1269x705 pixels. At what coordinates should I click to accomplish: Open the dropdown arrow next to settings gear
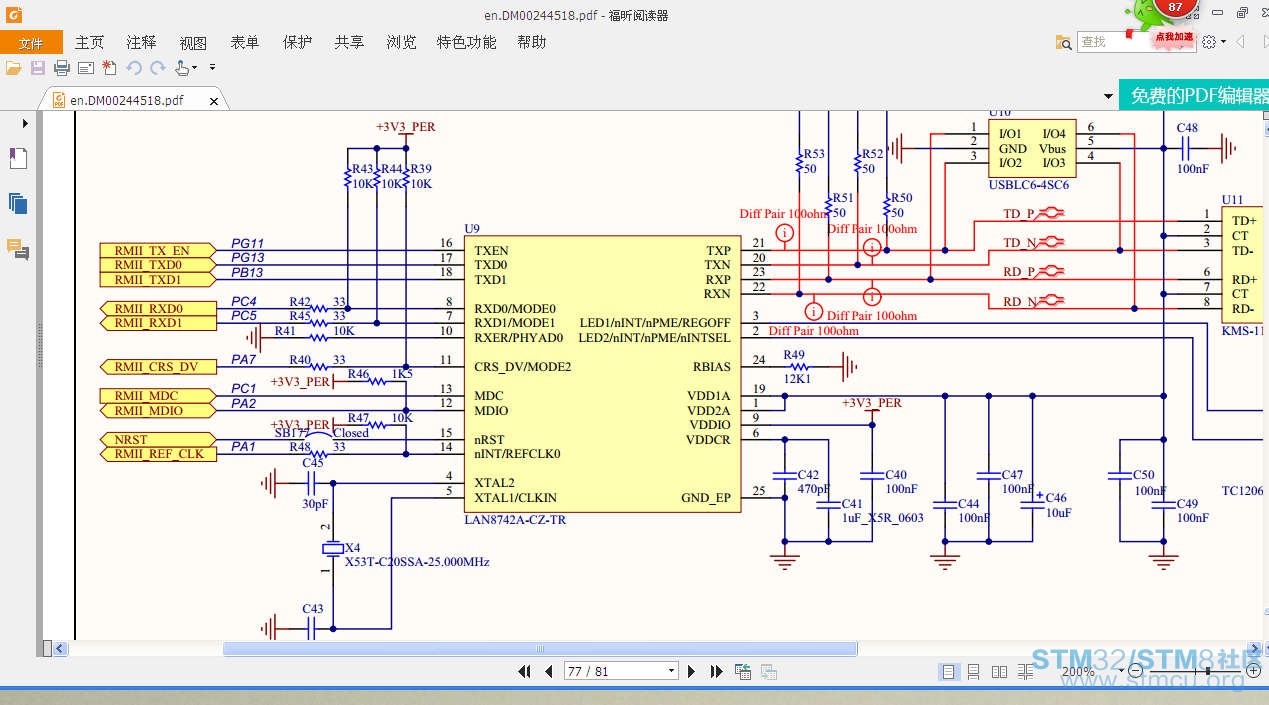point(1223,42)
